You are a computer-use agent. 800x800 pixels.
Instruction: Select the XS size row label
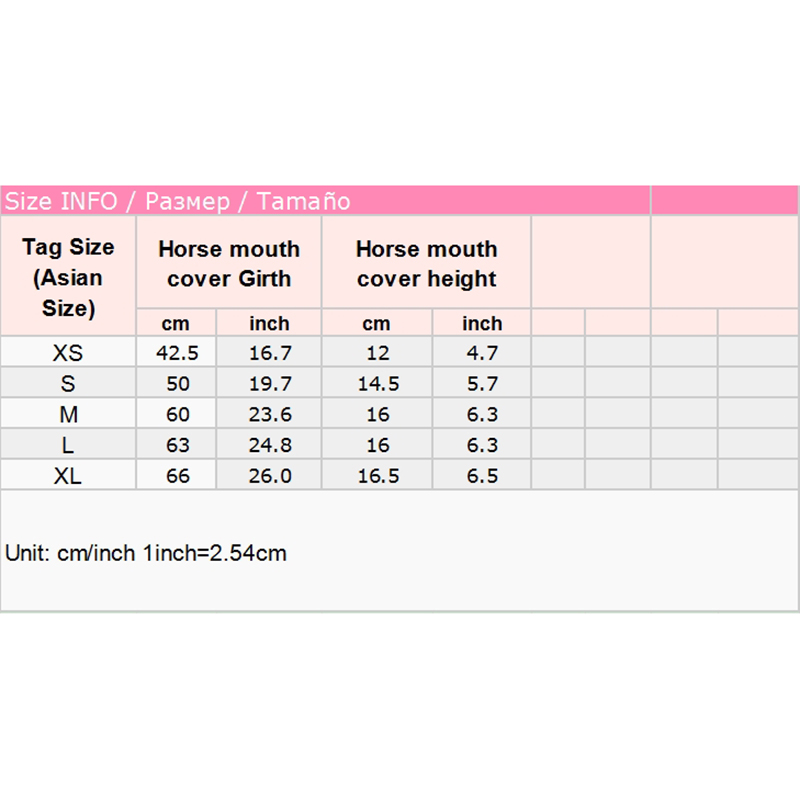[68, 353]
